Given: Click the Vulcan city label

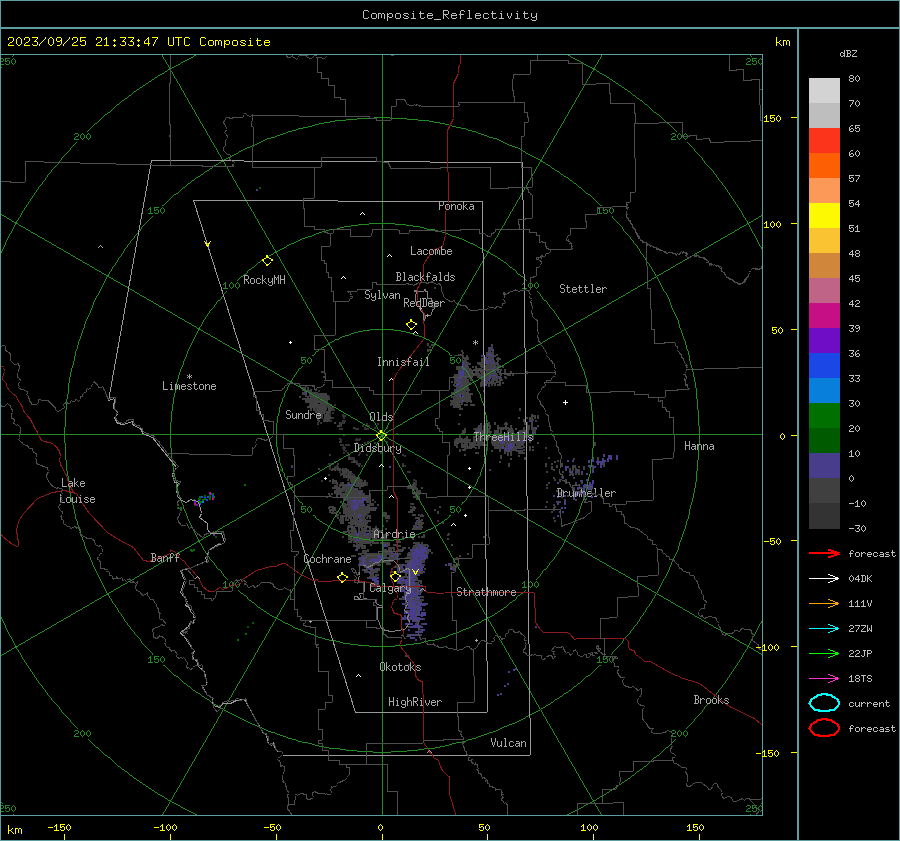Looking at the screenshot, I should point(509,743).
